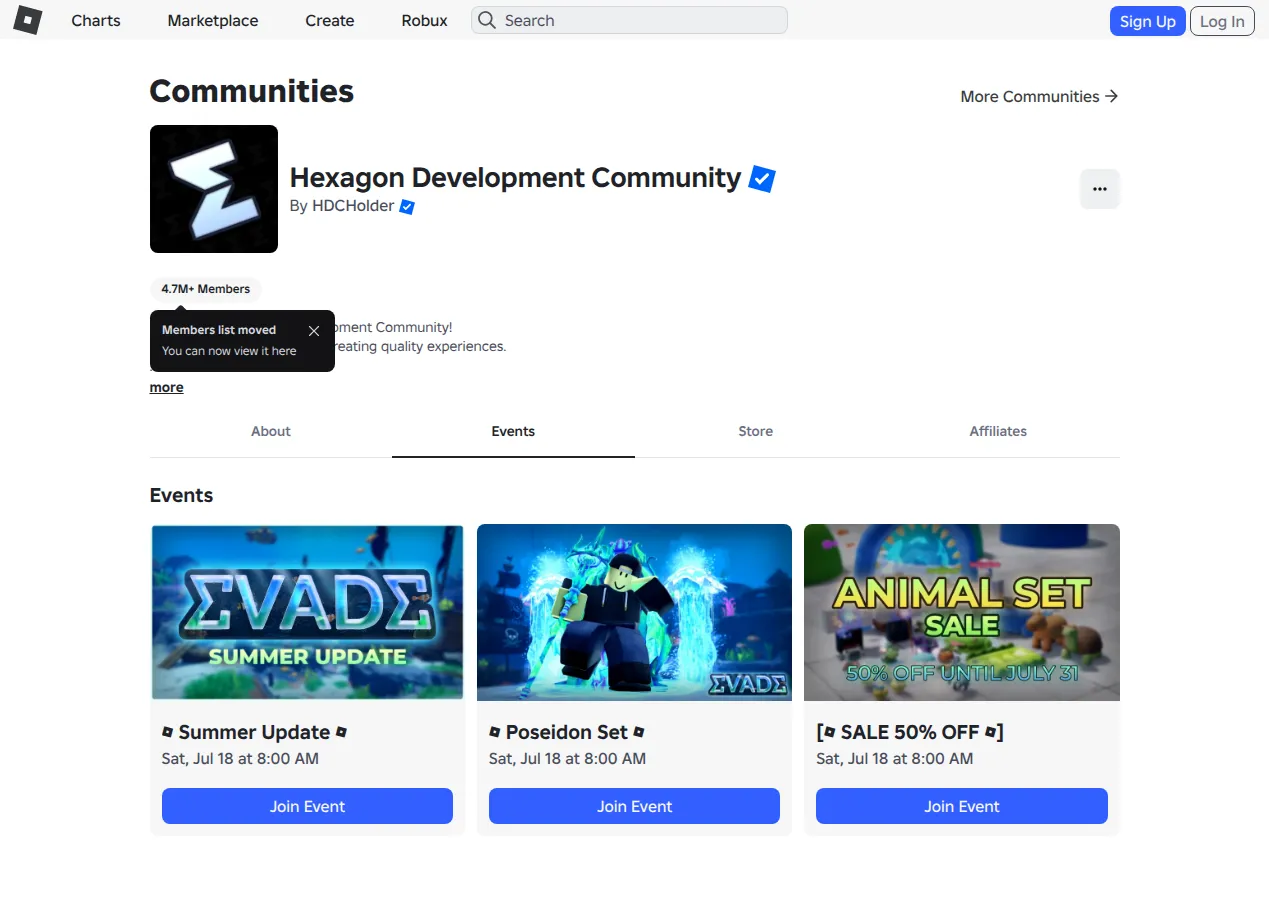This screenshot has width=1269, height=911.
Task: Open the three-dots community options menu
Action: click(x=1100, y=189)
